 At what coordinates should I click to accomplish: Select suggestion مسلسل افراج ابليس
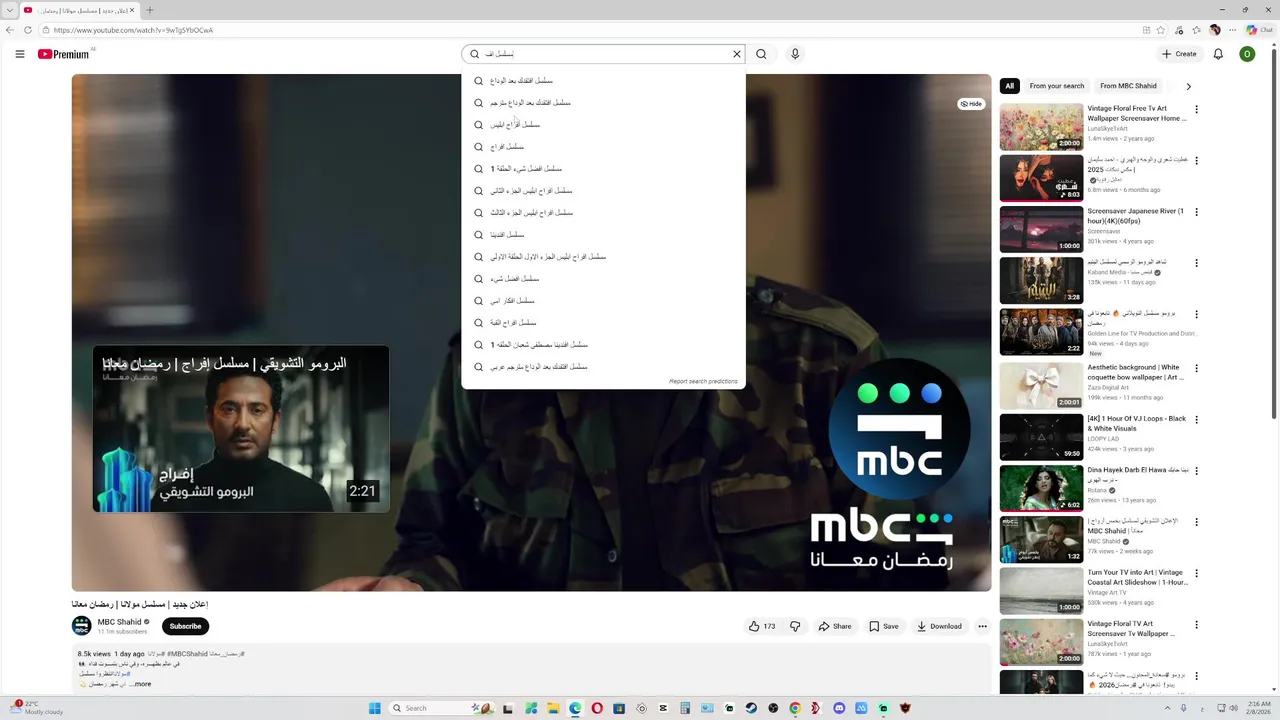click(603, 125)
